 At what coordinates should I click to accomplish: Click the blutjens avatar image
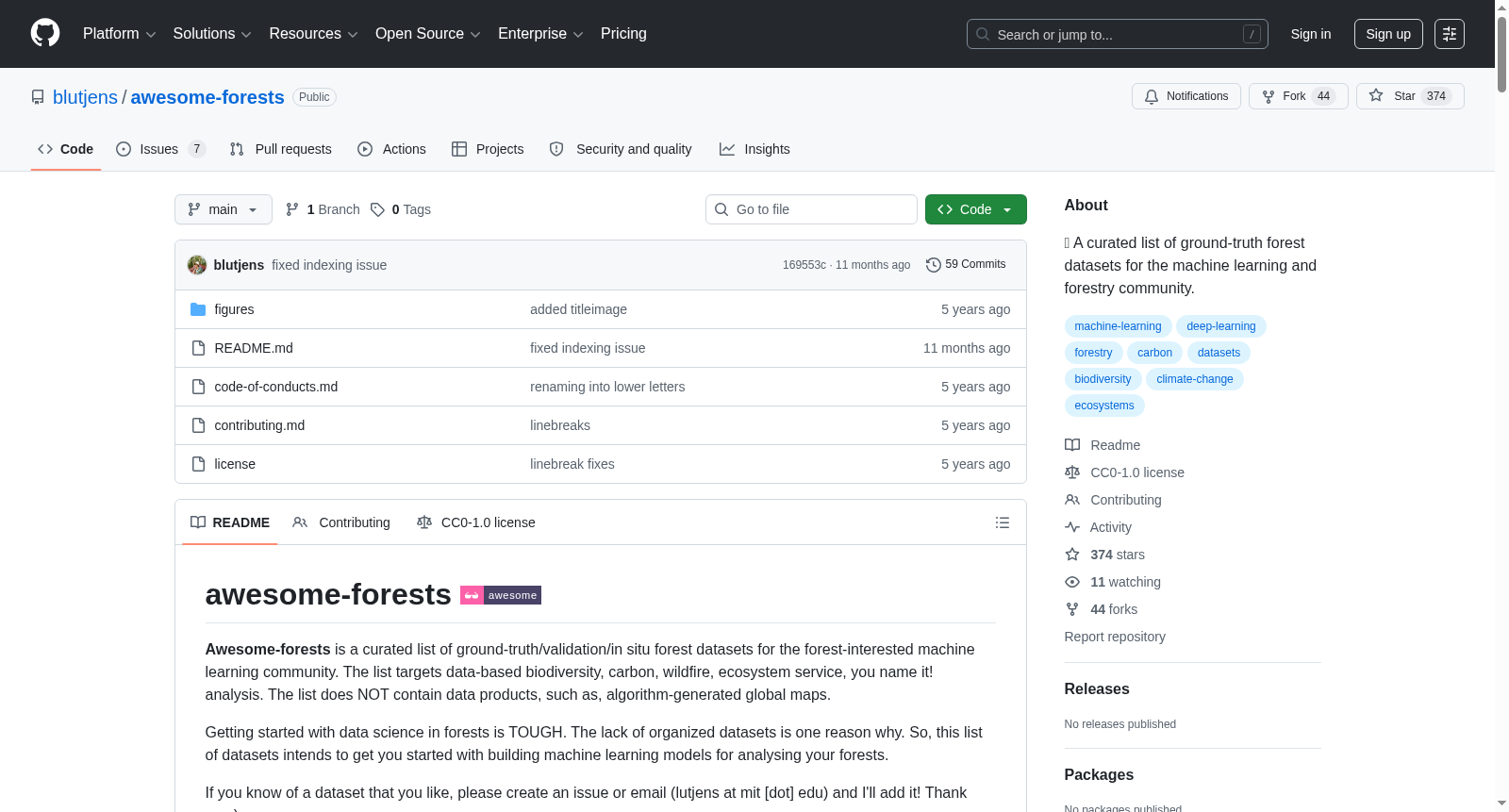pos(197,265)
